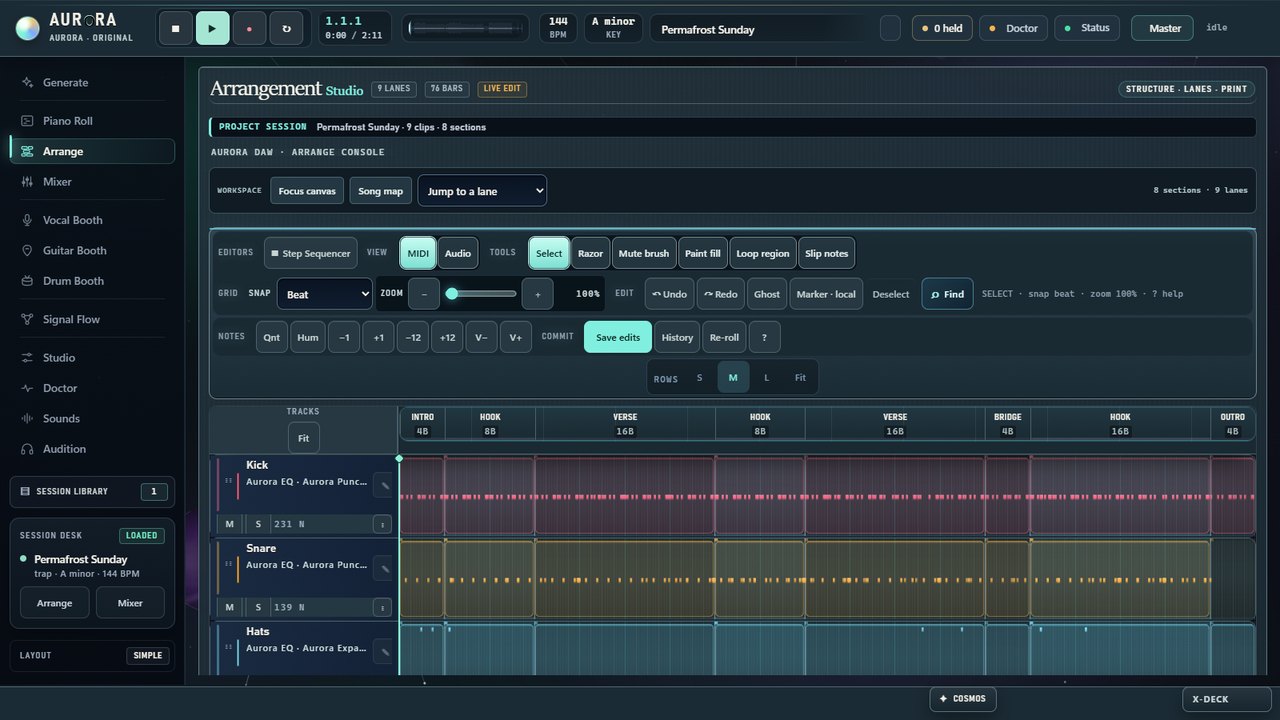Open the Vocal Booth section
Viewport: 1280px width, 720px height.
(x=92, y=220)
